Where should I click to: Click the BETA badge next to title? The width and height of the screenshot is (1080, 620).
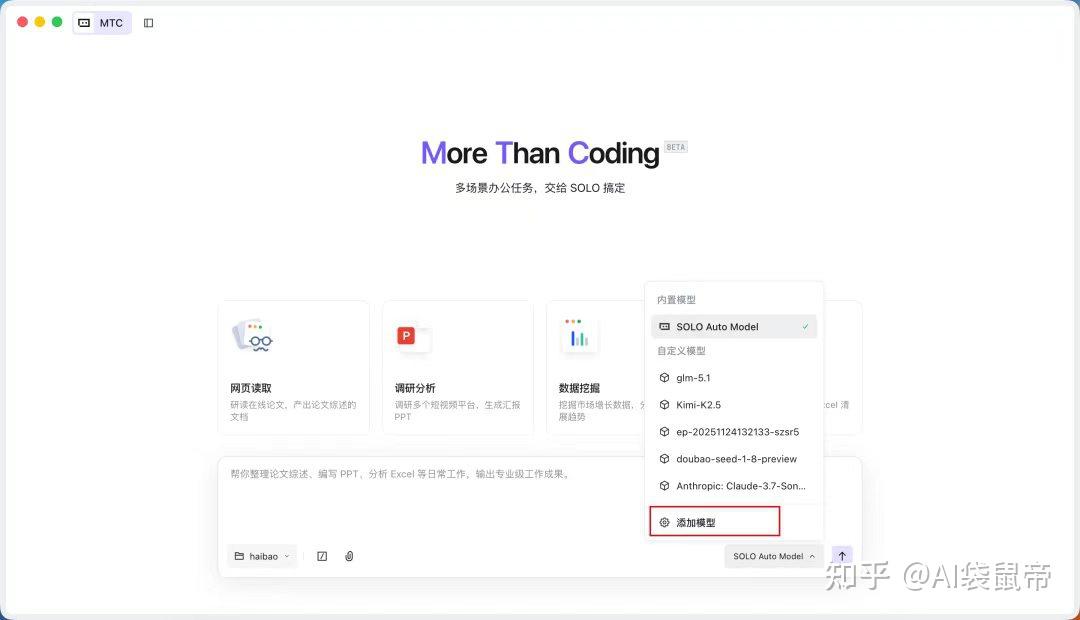(x=676, y=147)
